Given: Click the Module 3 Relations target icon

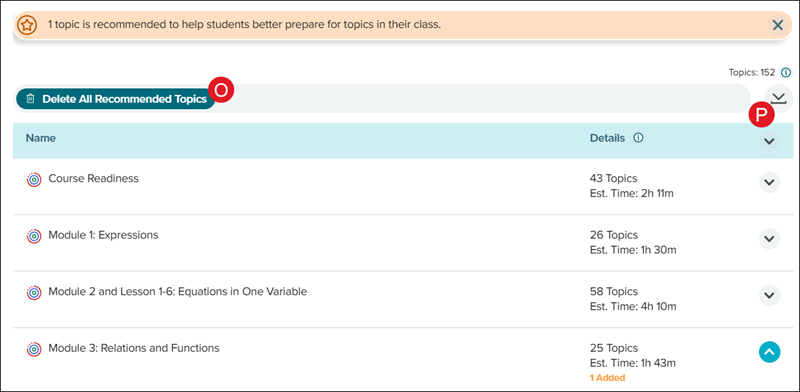Looking at the screenshot, I should [x=34, y=349].
